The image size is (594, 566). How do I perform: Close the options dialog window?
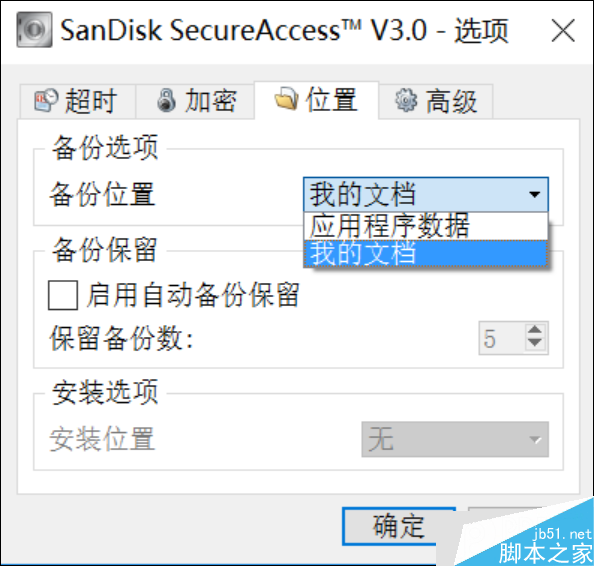coord(563,31)
